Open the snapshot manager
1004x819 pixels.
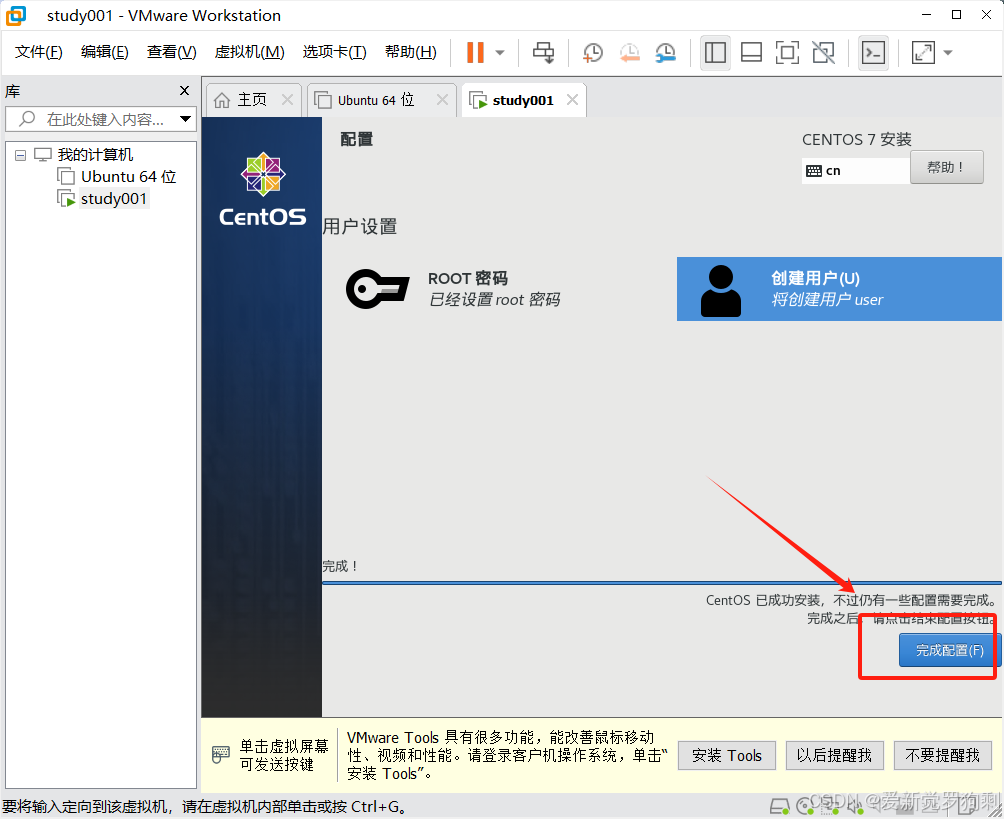666,53
